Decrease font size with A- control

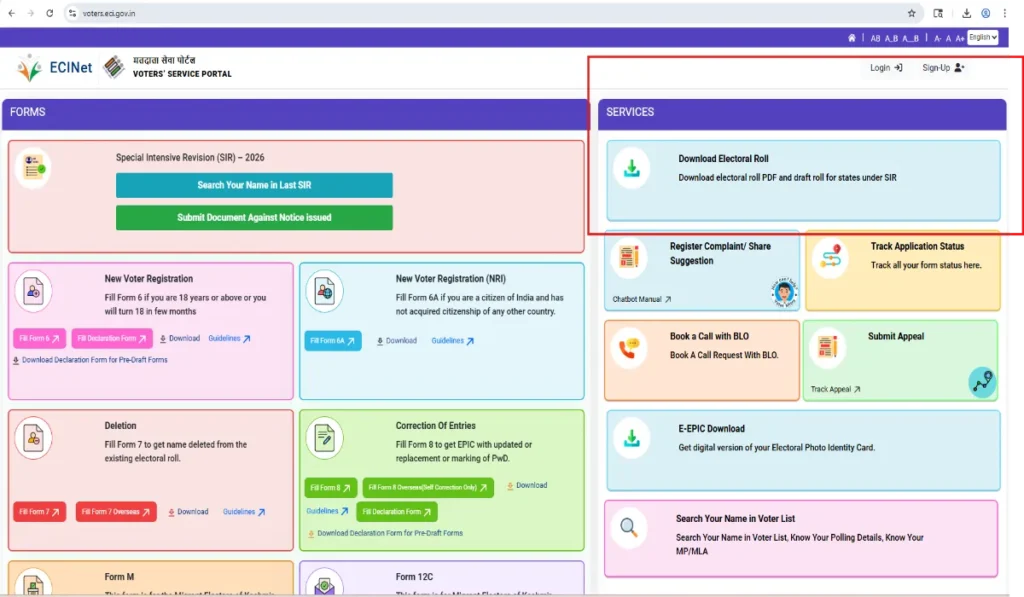[937, 38]
